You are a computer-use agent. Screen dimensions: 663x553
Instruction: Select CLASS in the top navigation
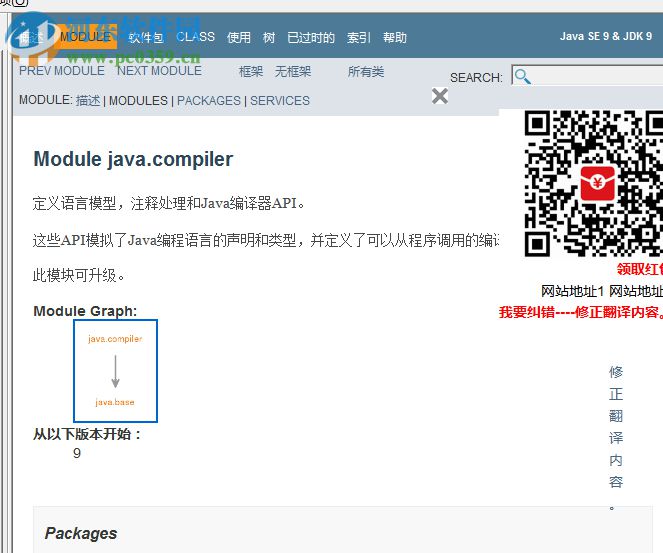[x=195, y=37]
